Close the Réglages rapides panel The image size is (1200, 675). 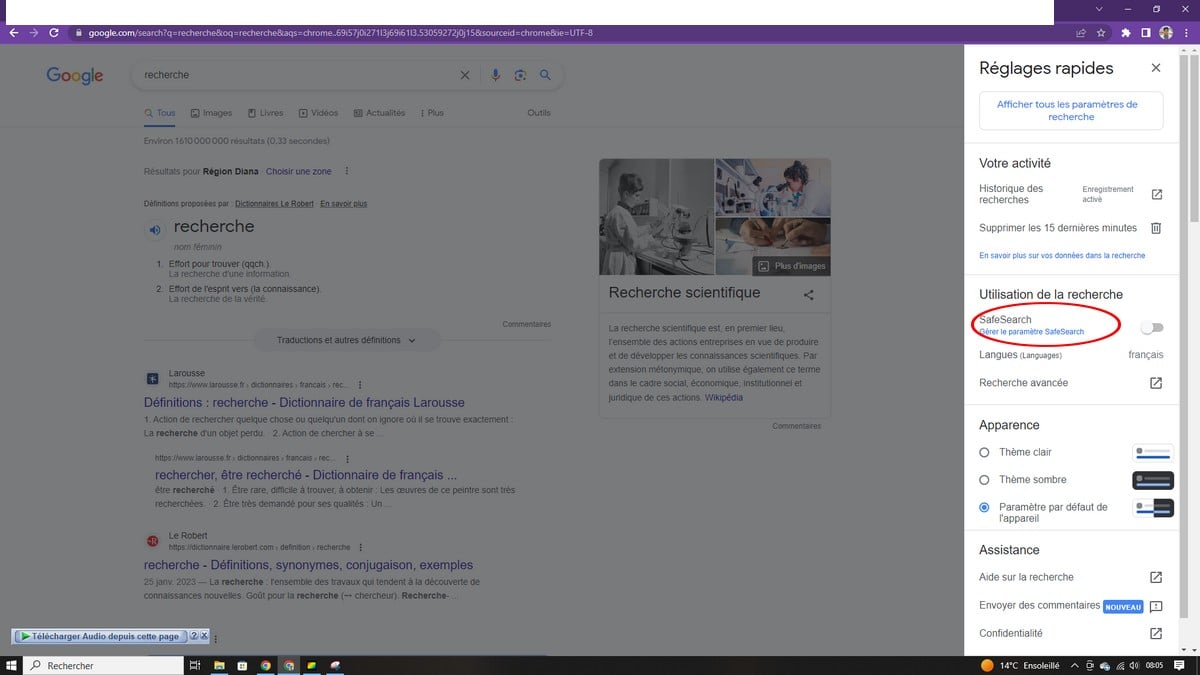1156,68
